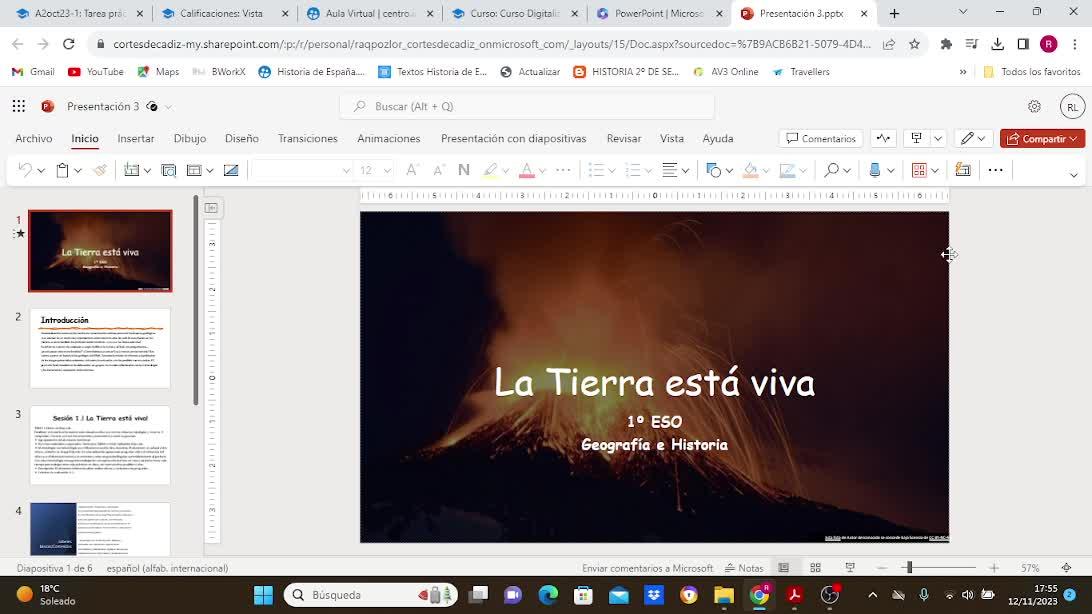The height and width of the screenshot is (614, 1092).
Task: Open the Windows Start button
Action: [x=263, y=595]
